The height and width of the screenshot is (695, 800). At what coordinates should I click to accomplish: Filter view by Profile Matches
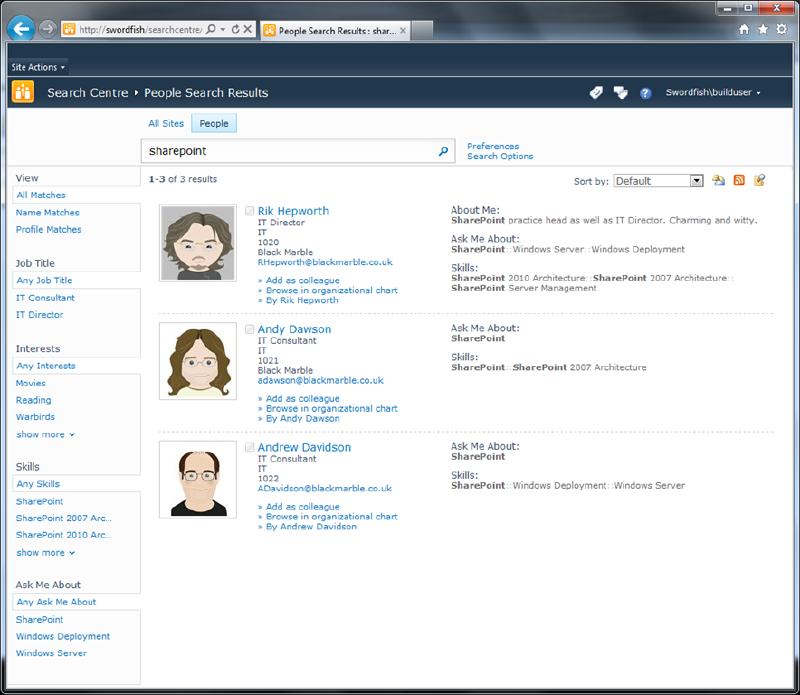pyautogui.click(x=48, y=229)
